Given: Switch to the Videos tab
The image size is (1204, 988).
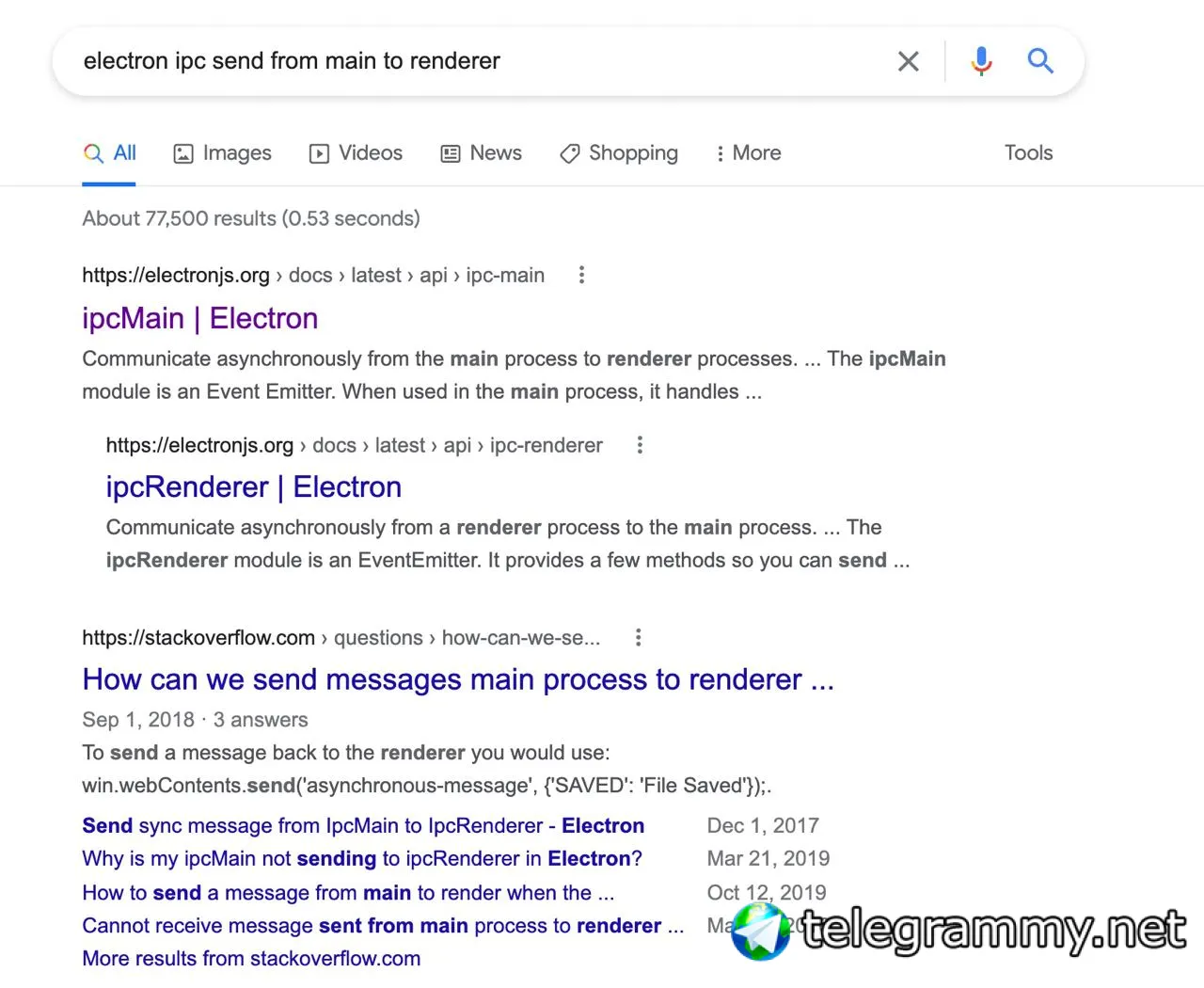Looking at the screenshot, I should click(356, 153).
